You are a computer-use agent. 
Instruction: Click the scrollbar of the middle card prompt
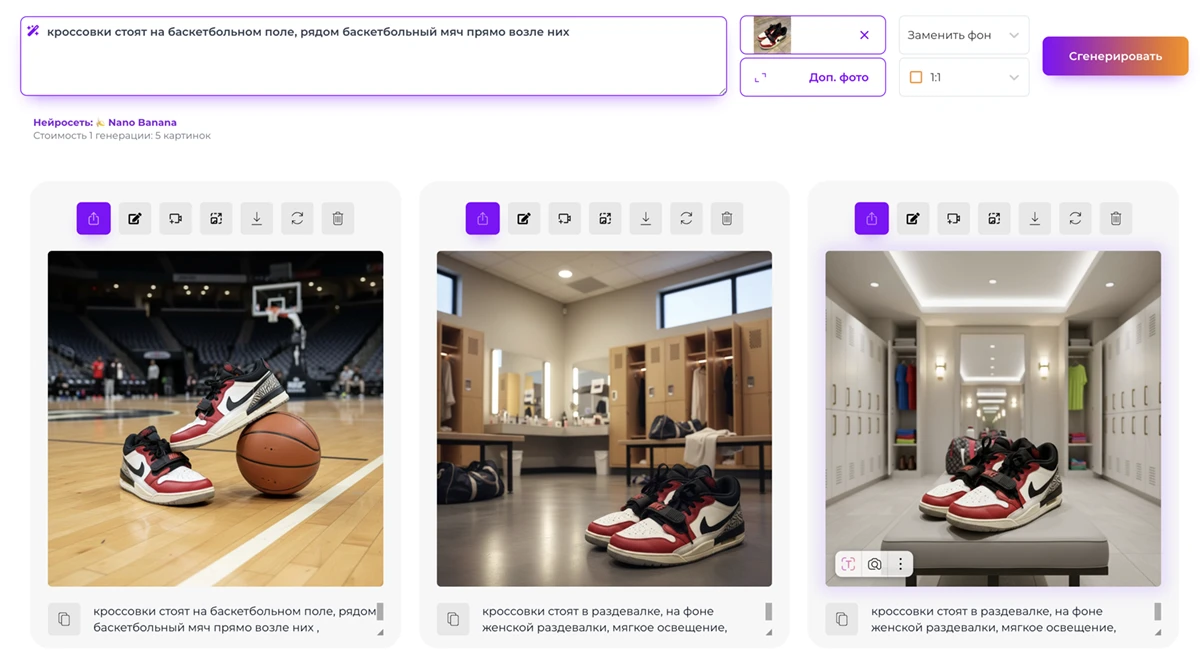(768, 612)
